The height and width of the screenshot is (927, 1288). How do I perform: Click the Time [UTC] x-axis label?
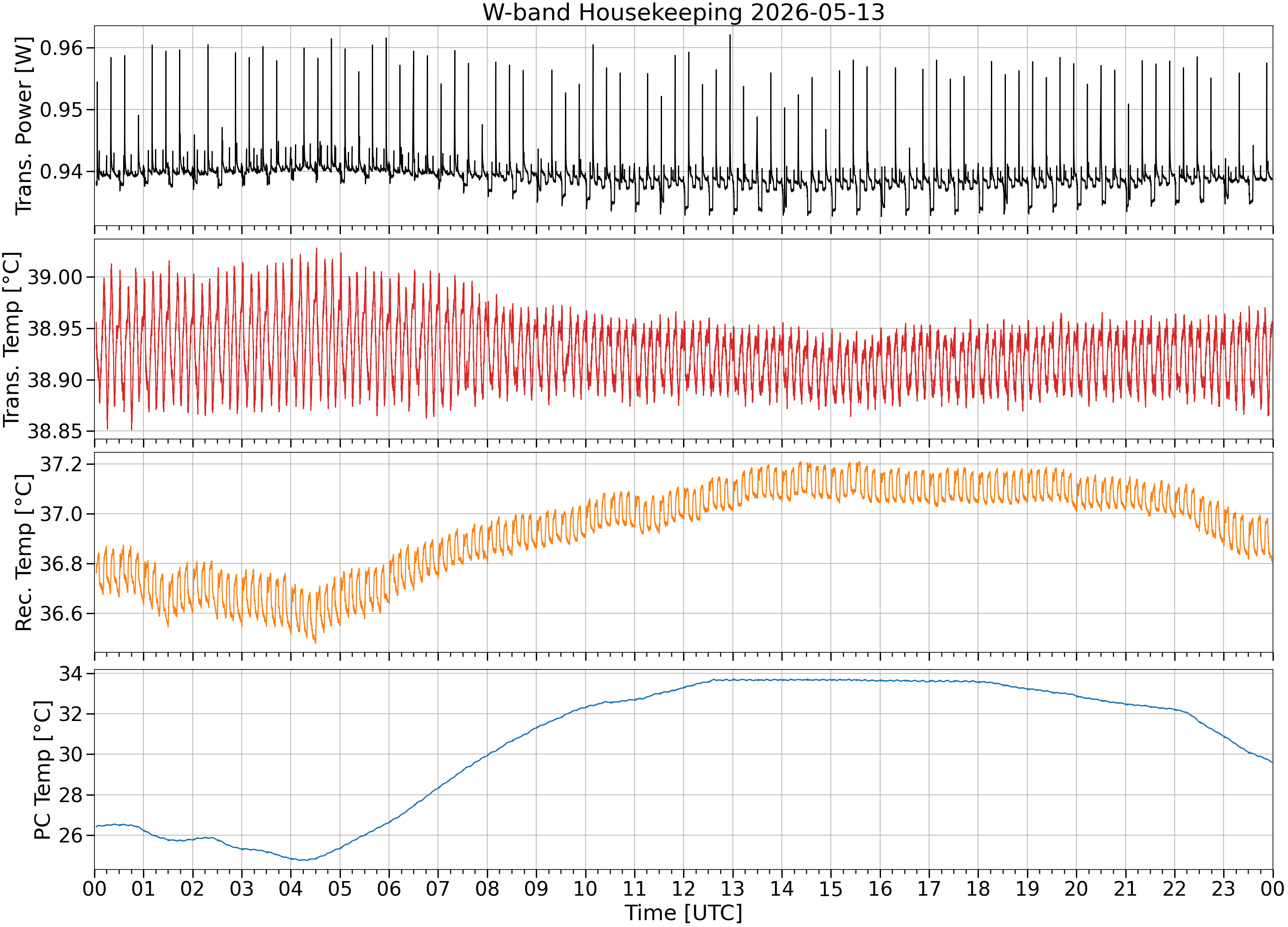point(683,913)
